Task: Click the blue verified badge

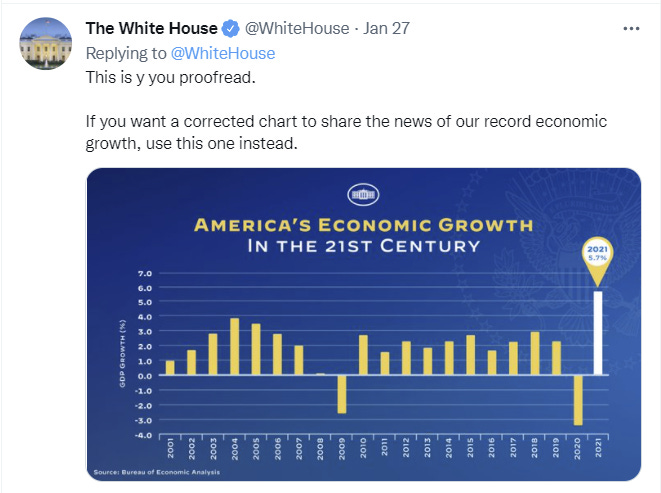Action: [x=230, y=29]
